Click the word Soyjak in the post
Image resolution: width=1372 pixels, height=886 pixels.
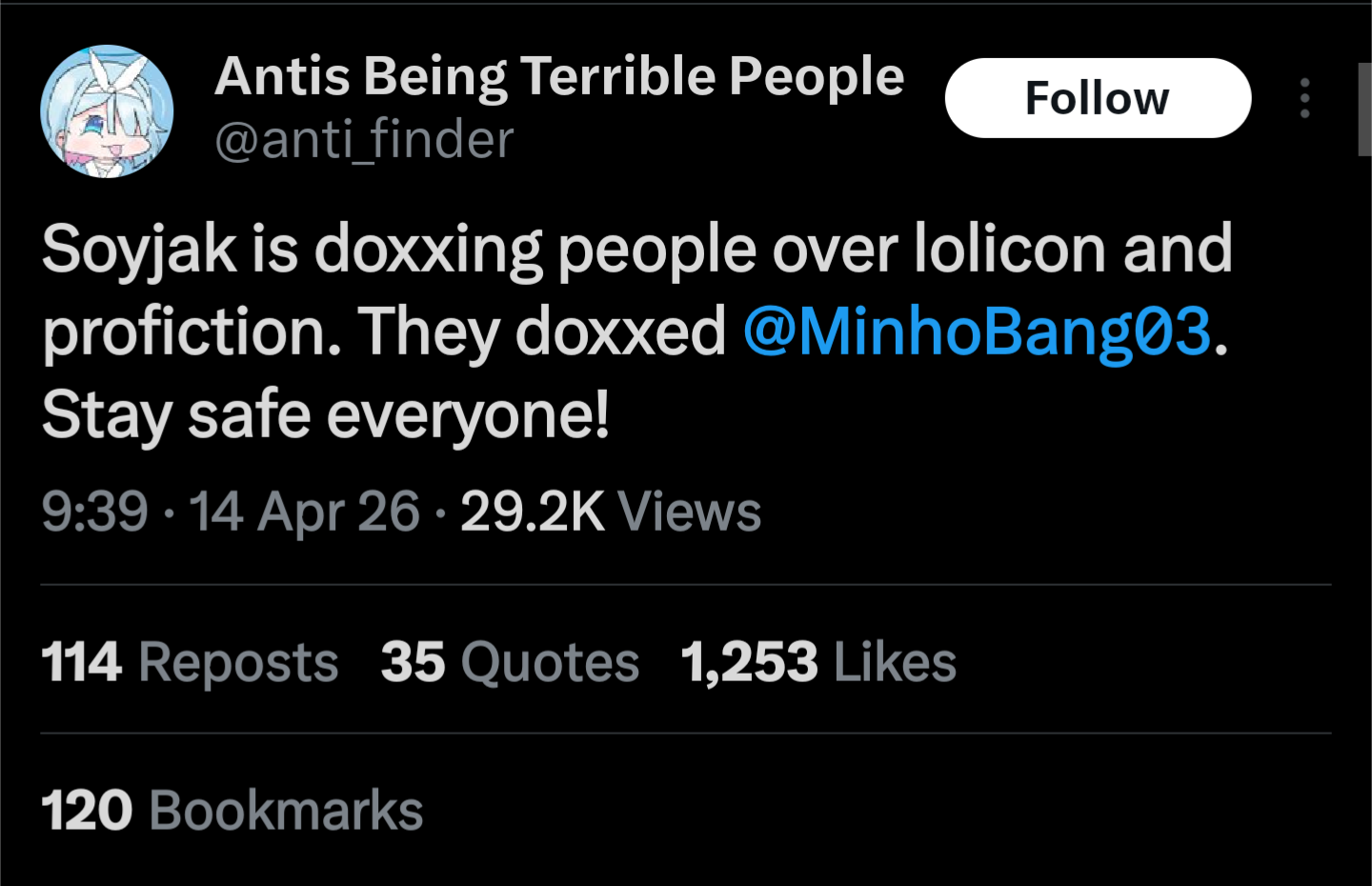[139, 250]
